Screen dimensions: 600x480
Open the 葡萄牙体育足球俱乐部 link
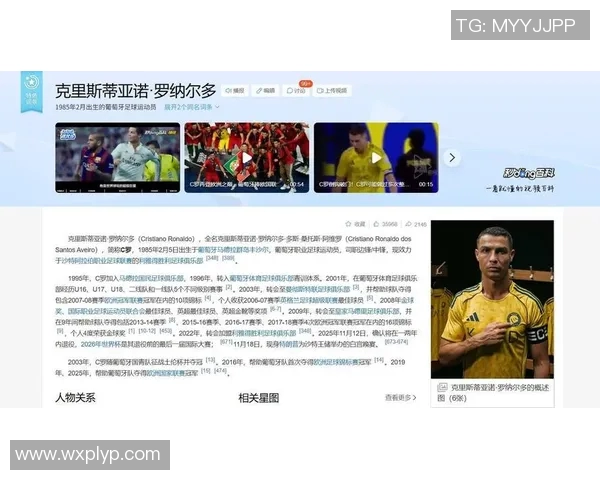[x=261, y=278]
